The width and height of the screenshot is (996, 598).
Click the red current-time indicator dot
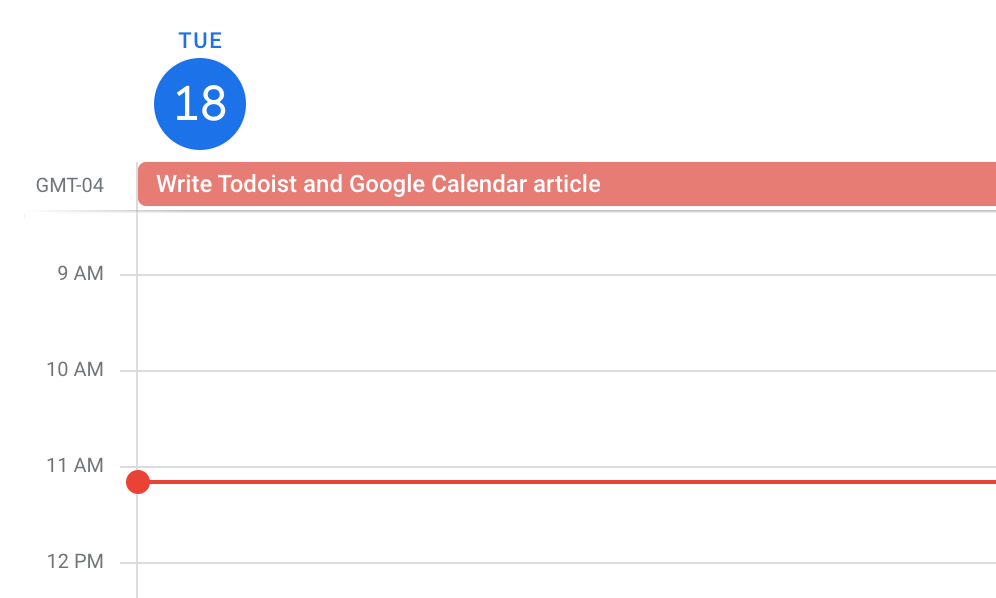(x=138, y=482)
